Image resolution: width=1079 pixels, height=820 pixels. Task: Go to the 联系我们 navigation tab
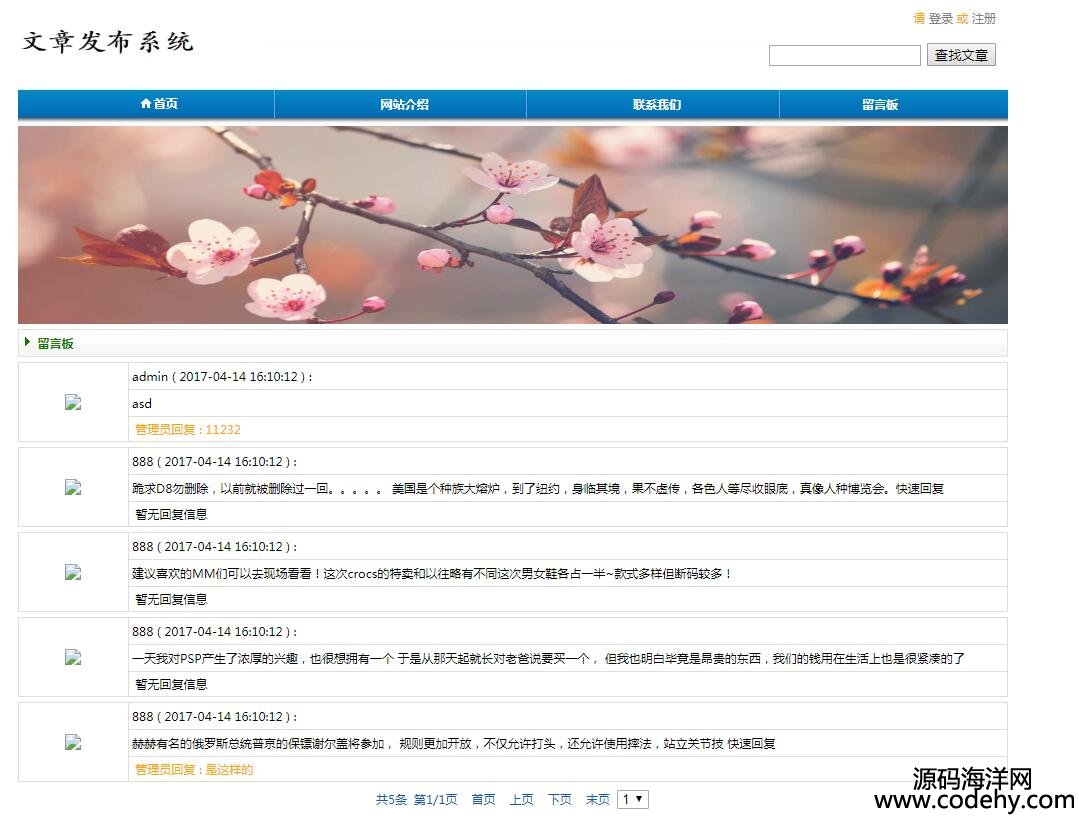656,105
